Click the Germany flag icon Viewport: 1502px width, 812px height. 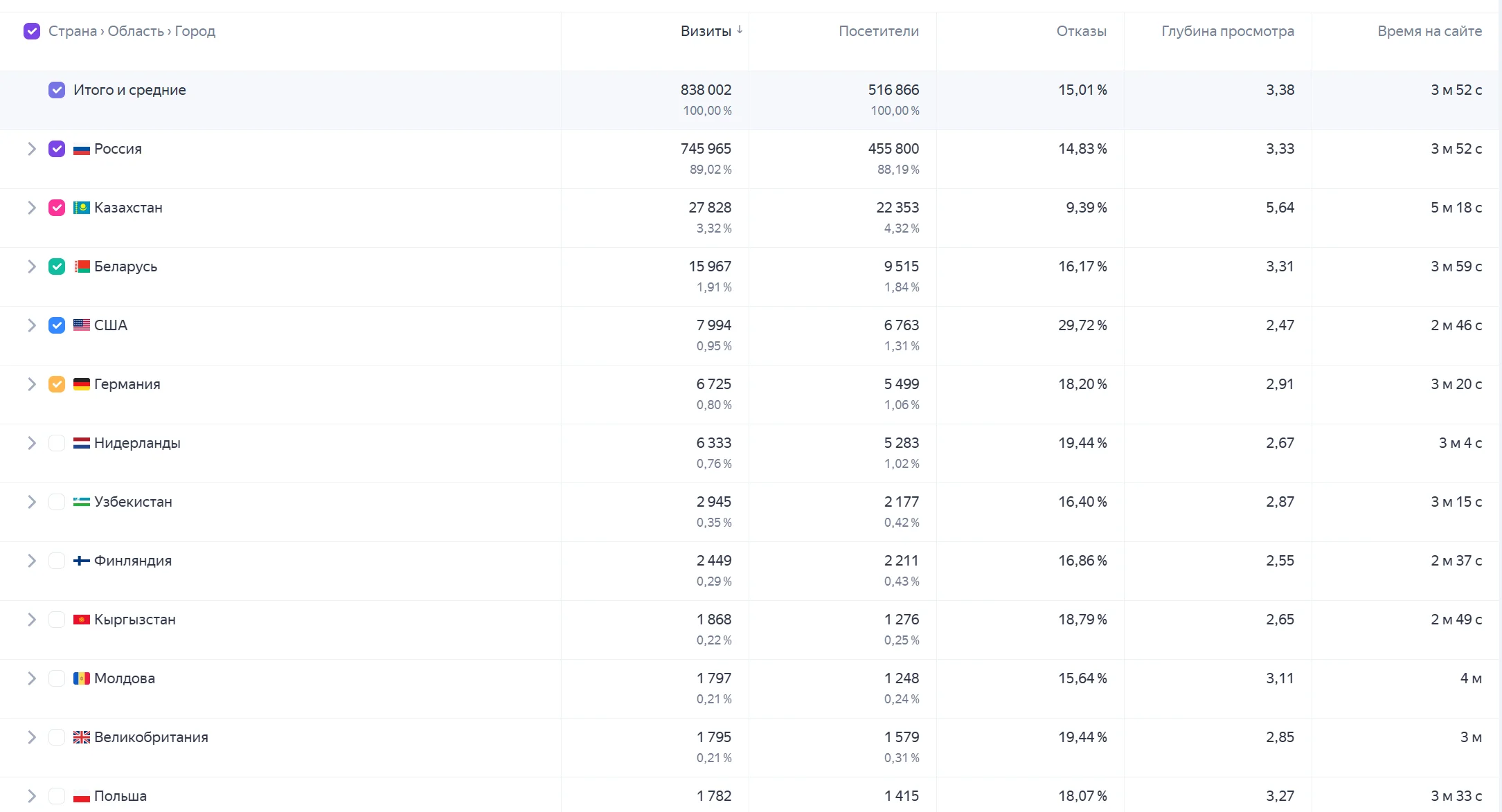coord(82,384)
